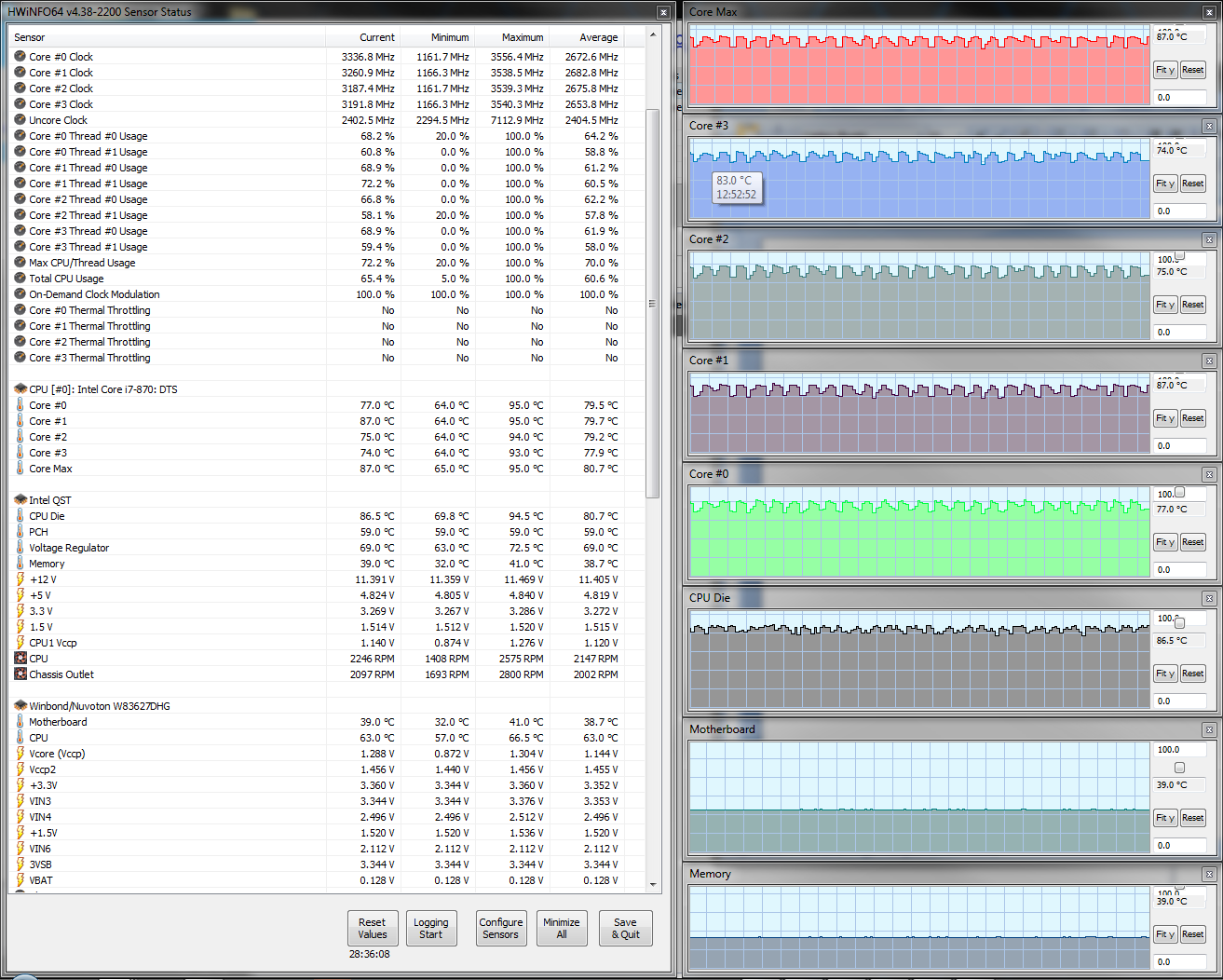
Task: Toggle the checkbox in the Core #2 graph window
Action: [1179, 255]
